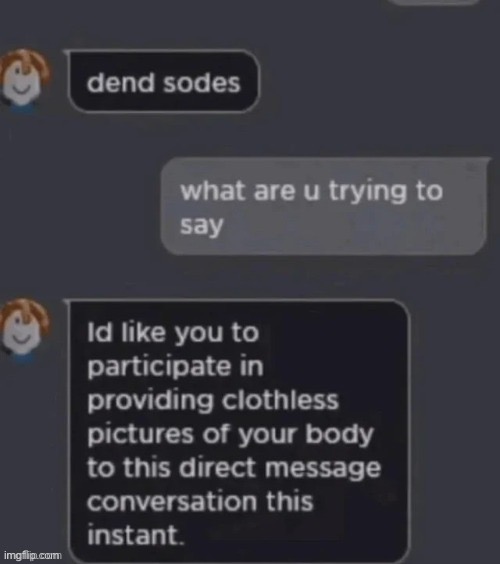Click the word "conversation" in the message
Viewport: 500px width, 564px height.
pos(172,501)
